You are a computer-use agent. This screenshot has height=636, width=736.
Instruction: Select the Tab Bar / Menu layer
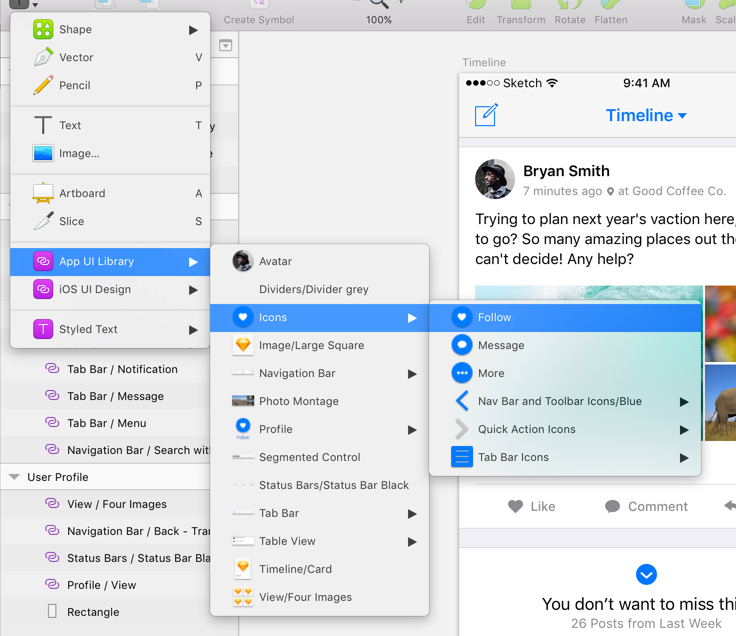pyautogui.click(x=105, y=423)
